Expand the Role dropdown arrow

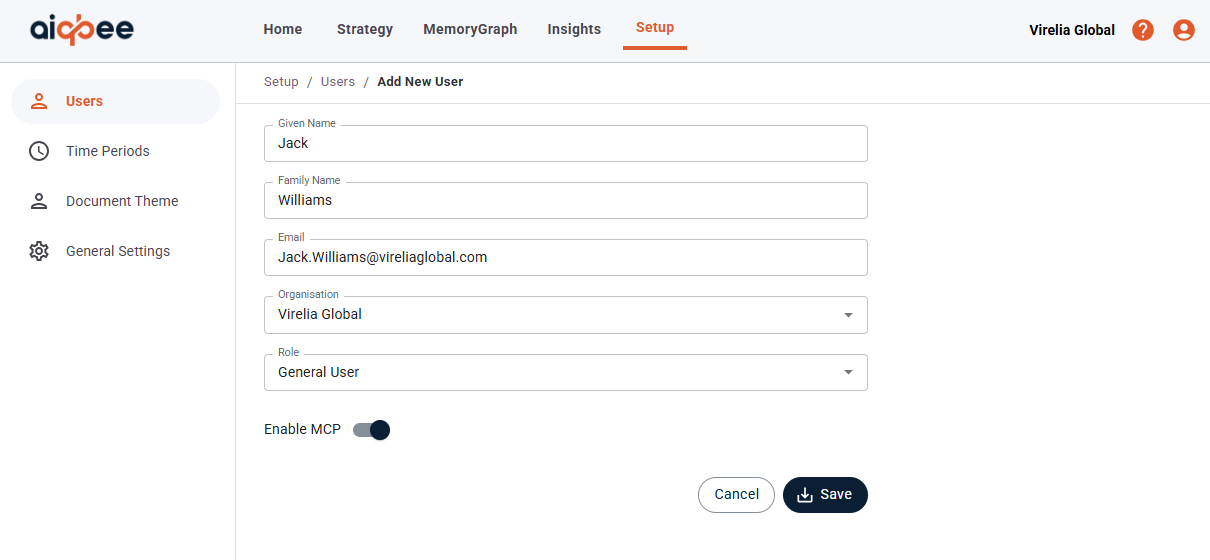848,372
